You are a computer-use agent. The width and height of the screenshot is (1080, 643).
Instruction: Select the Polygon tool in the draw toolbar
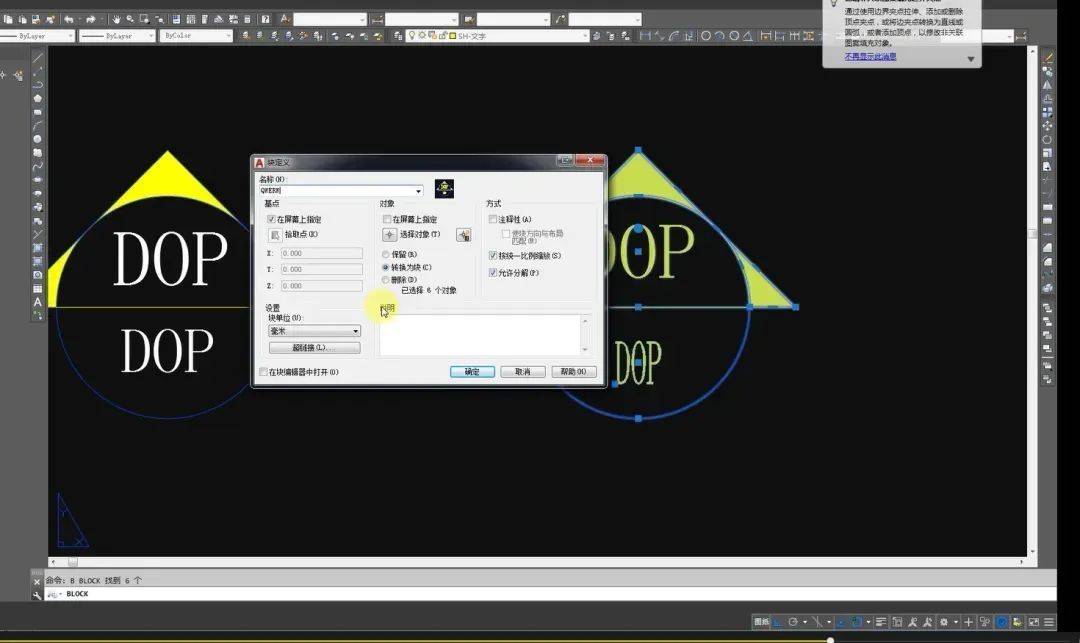[x=37, y=98]
